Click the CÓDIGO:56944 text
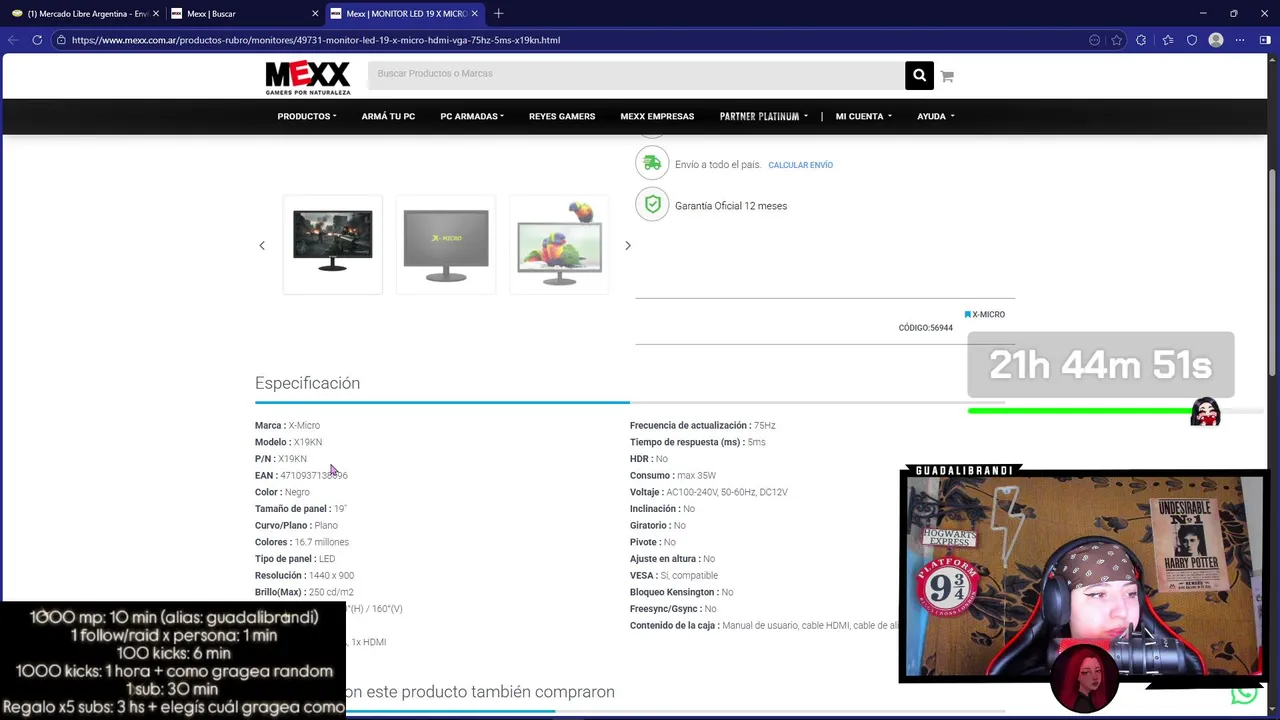Screen dimensions: 1280x720 tap(925, 328)
